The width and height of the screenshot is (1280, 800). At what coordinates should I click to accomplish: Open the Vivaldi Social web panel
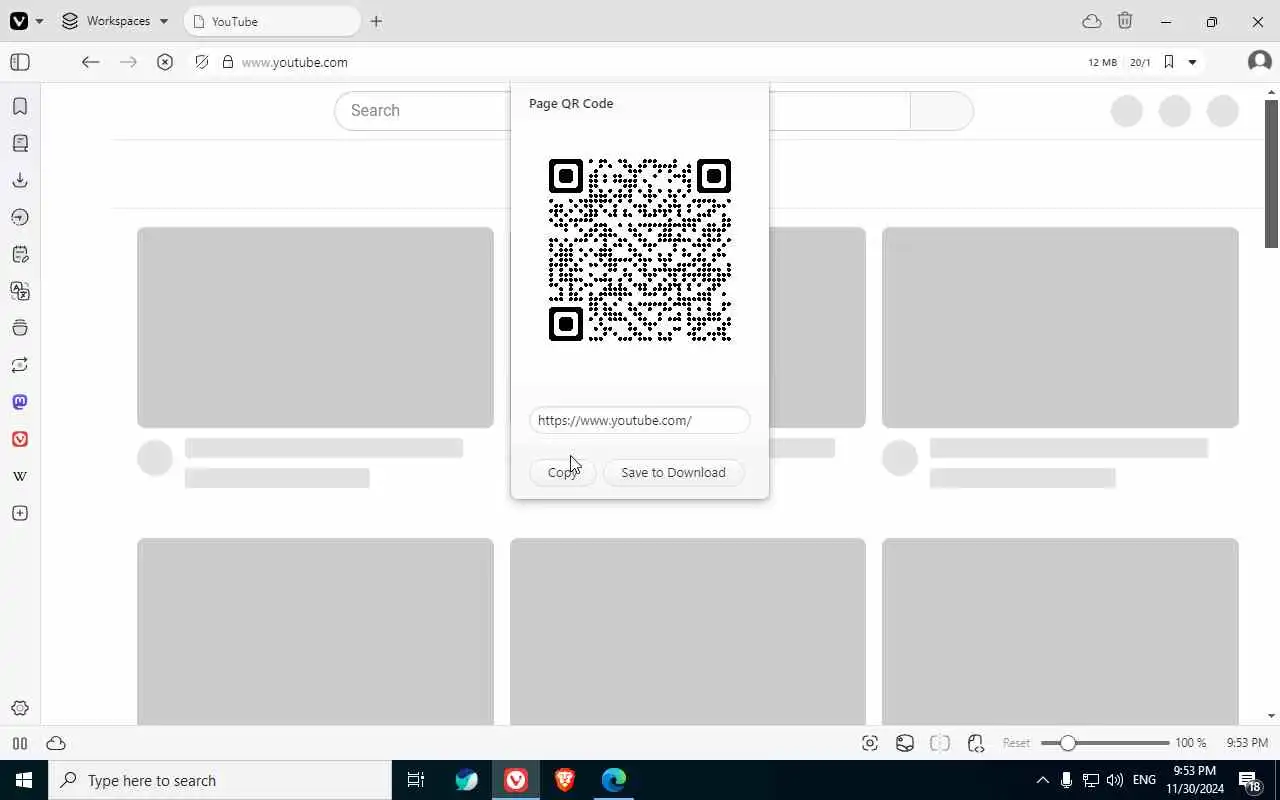[19, 439]
